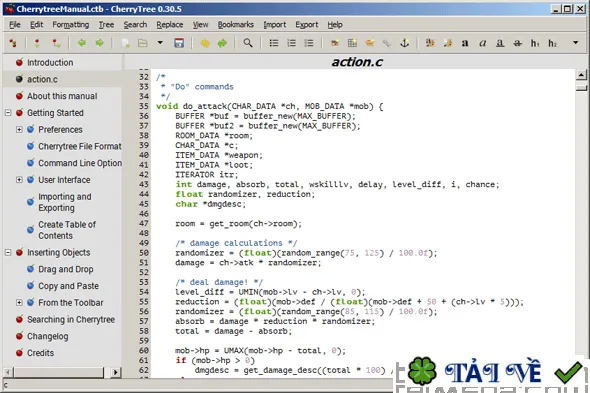Choose text background color

[447, 43]
